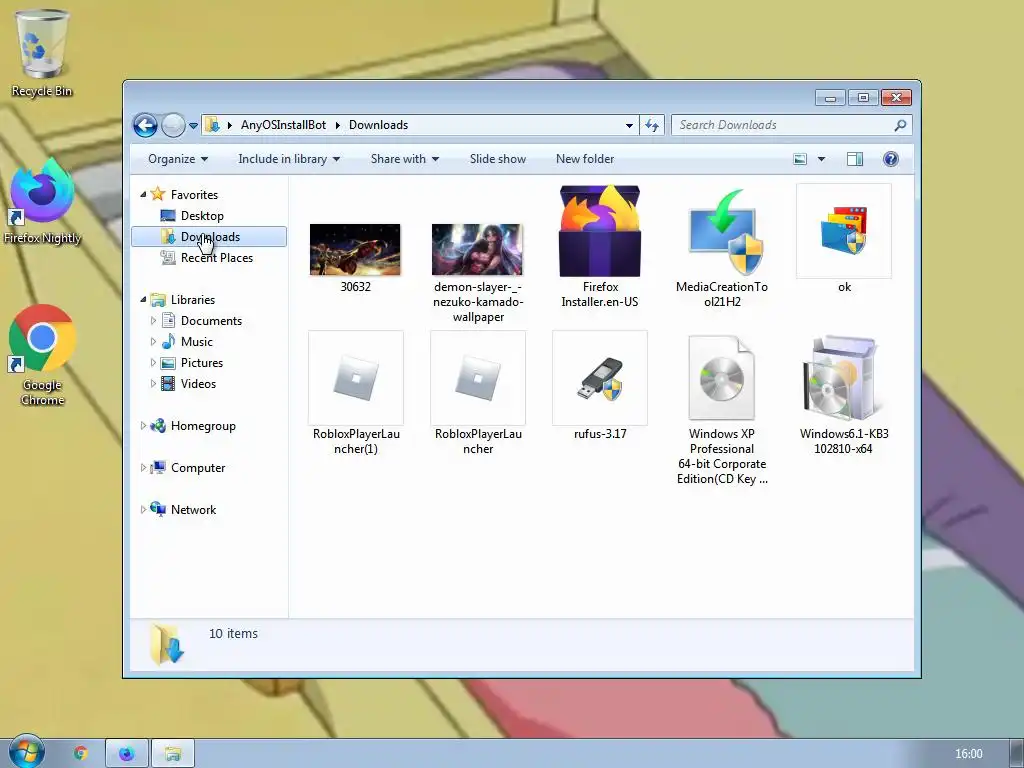This screenshot has height=768, width=1024.
Task: Open Explorer help question mark icon
Action: coord(890,159)
